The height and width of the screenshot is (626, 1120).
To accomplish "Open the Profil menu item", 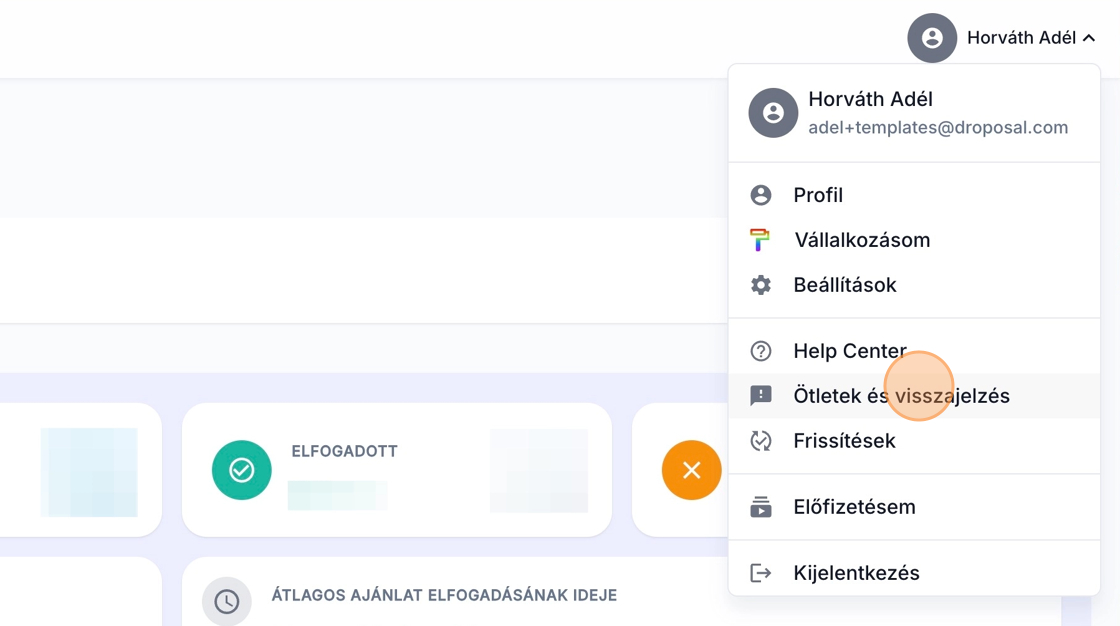I will (x=818, y=195).
